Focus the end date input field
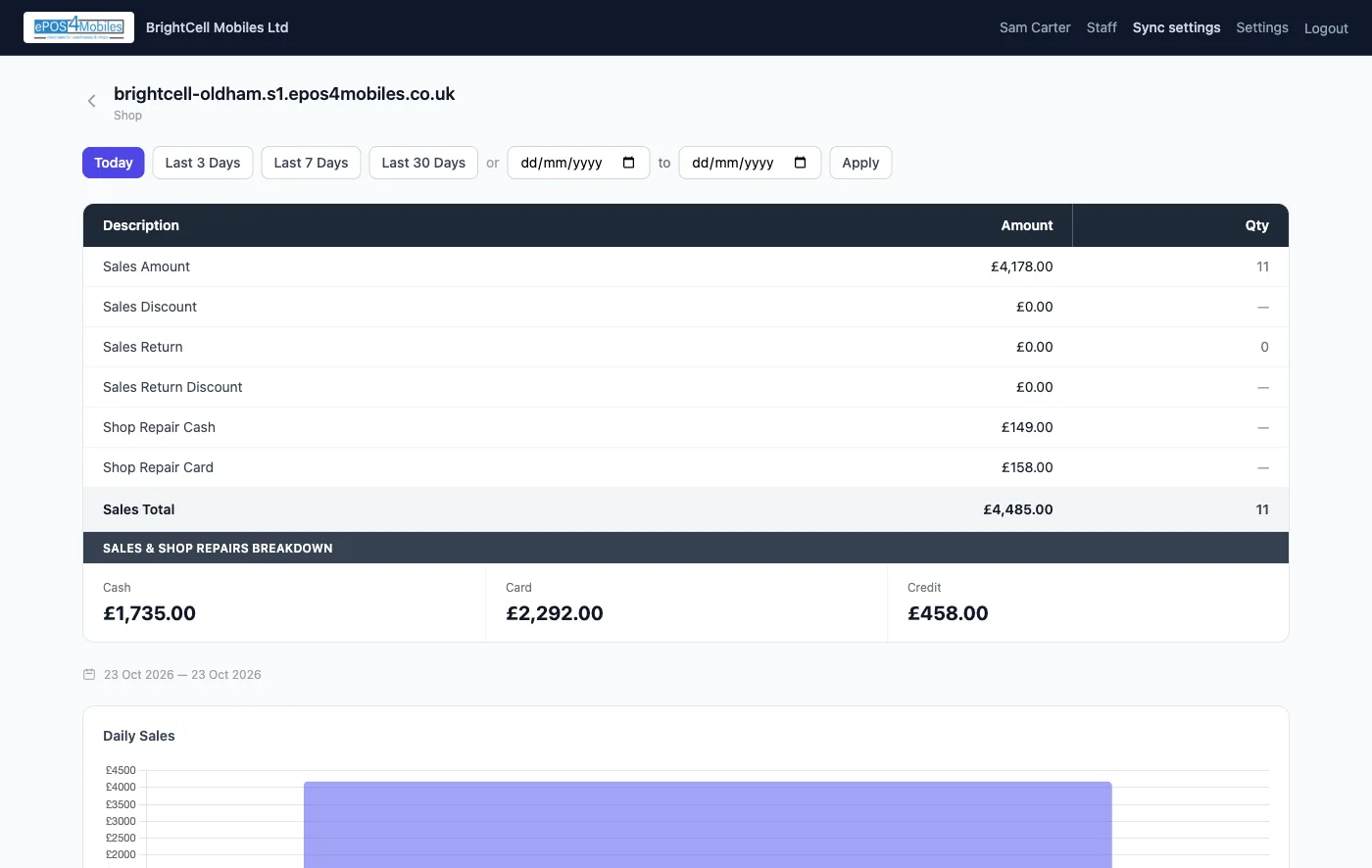 pos(750,163)
